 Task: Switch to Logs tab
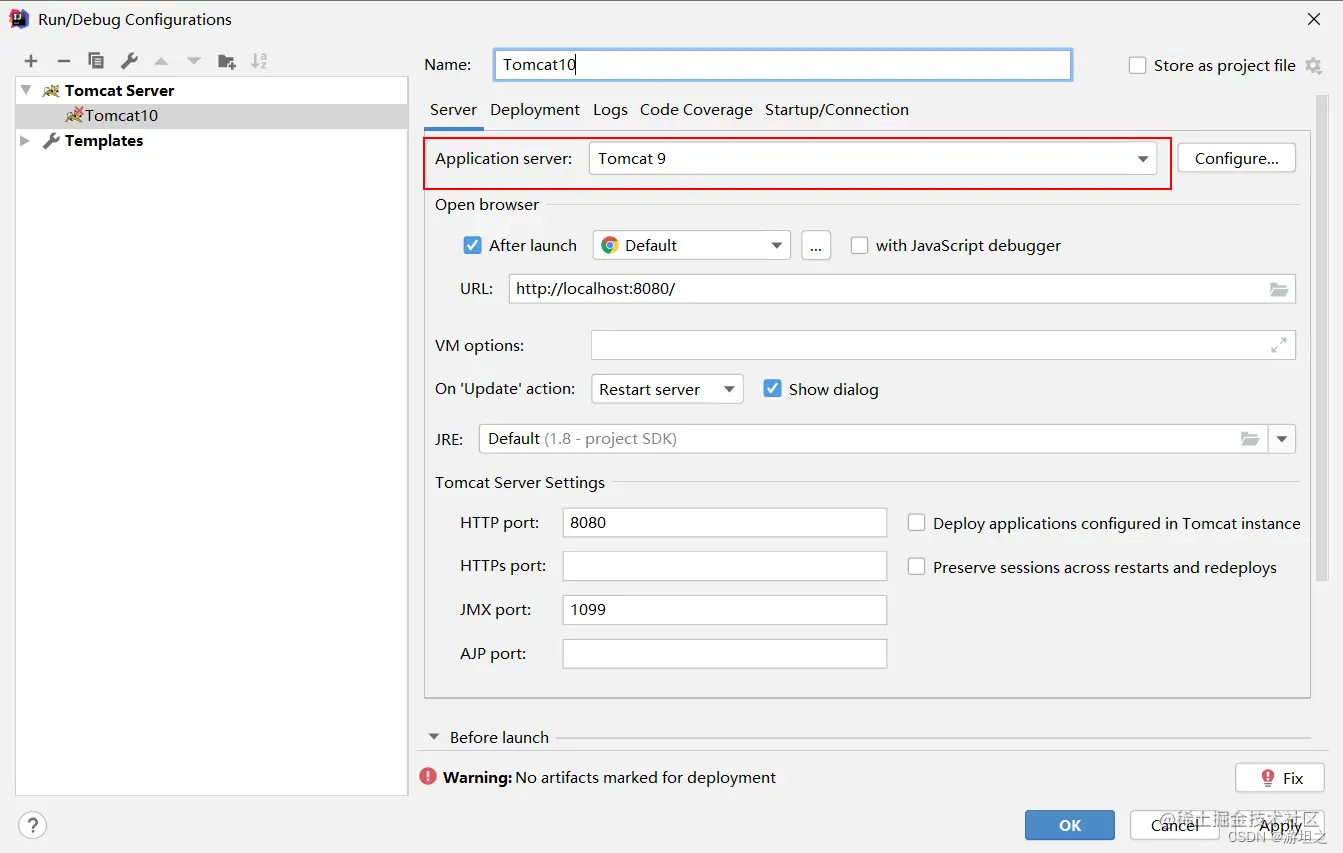point(610,110)
